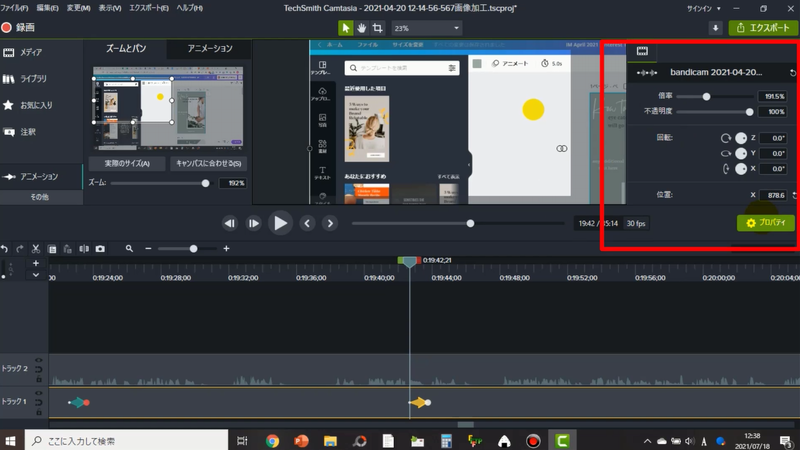Open メディア in the sidebar

31,52
